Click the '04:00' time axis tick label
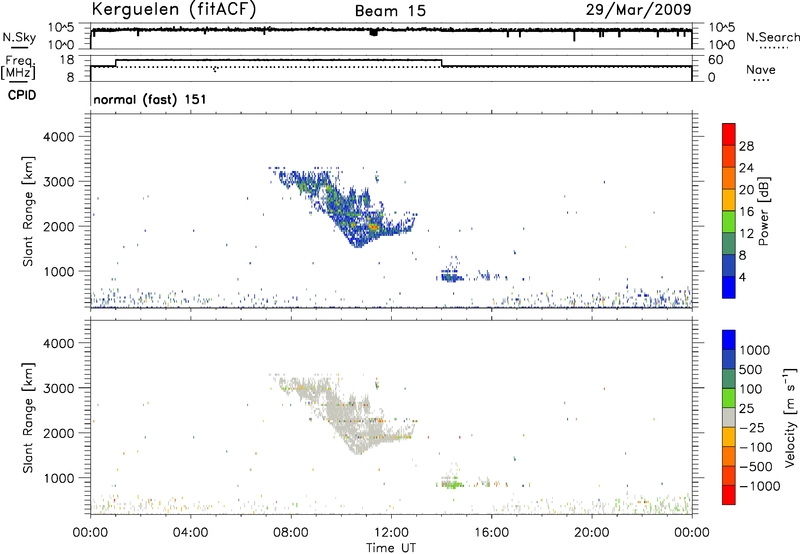The width and height of the screenshot is (800, 554). coord(190,533)
